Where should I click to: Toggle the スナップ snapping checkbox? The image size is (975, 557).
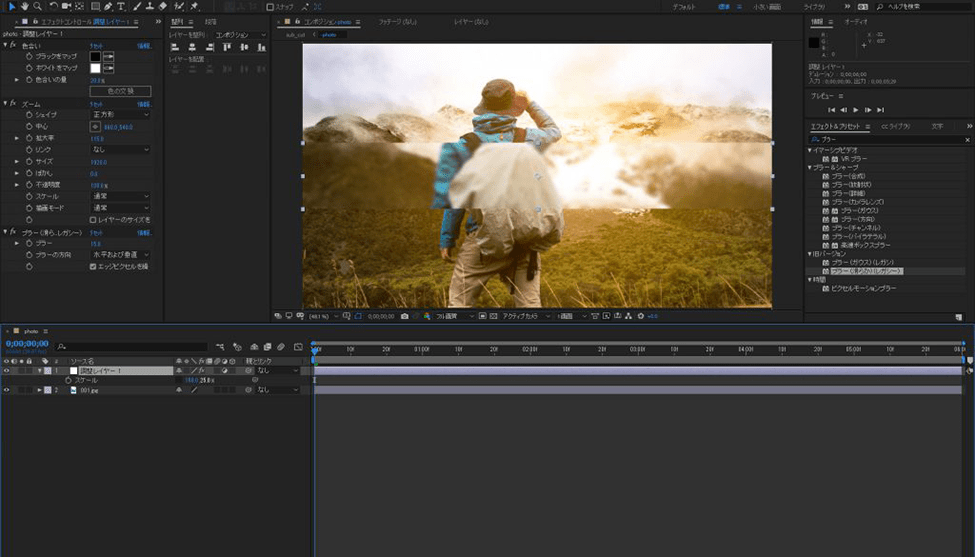coord(270,7)
